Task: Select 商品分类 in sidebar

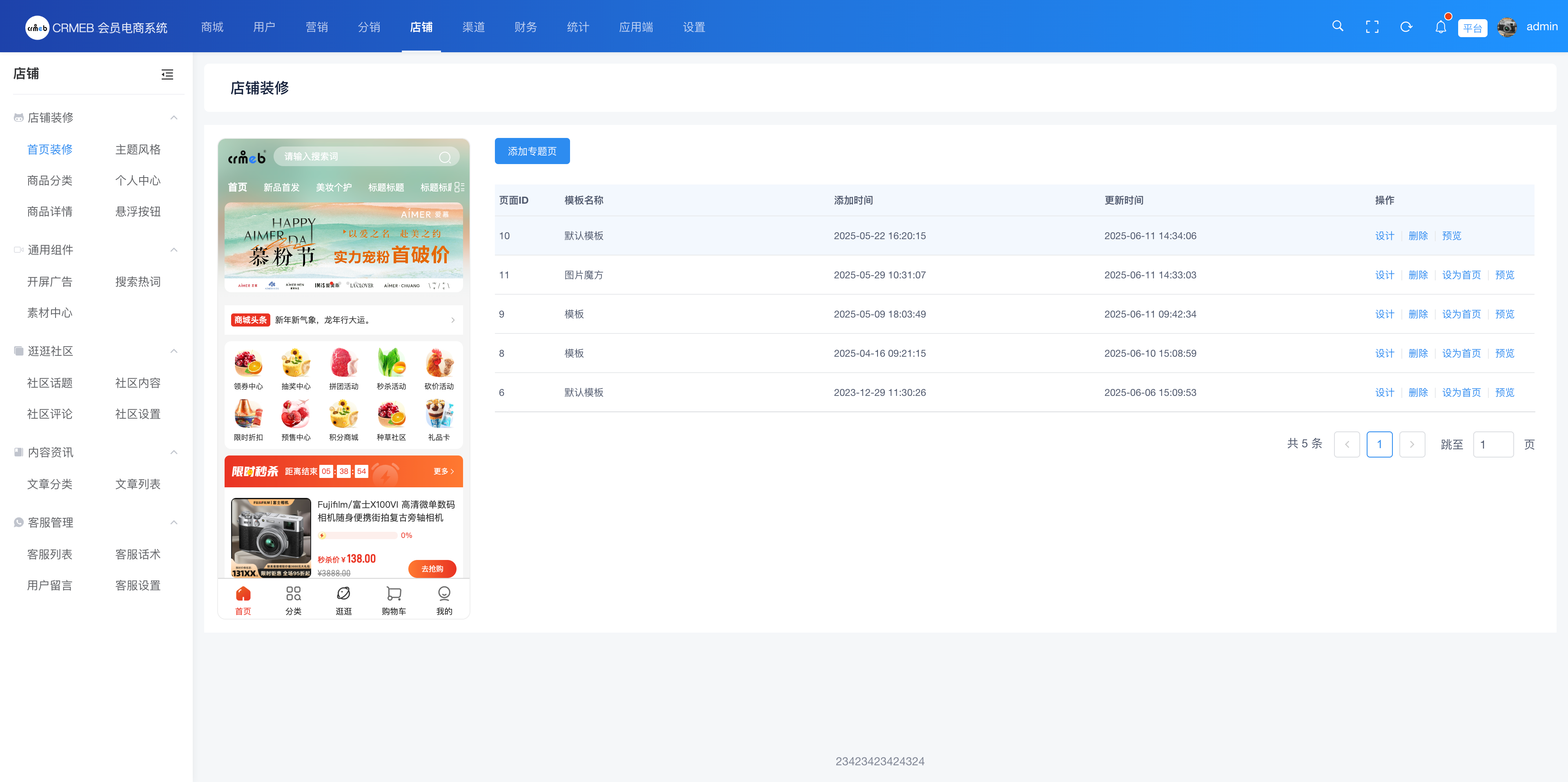Action: coord(50,180)
